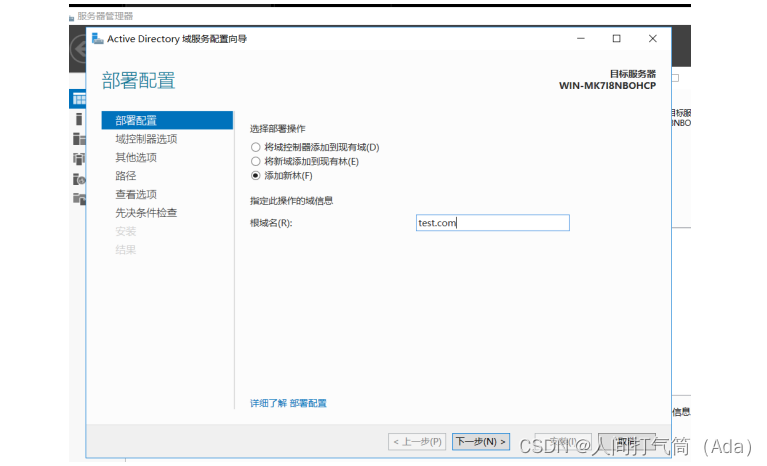767x466 pixels.
Task: Minimize the AD configuration wizard window
Action: click(581, 39)
